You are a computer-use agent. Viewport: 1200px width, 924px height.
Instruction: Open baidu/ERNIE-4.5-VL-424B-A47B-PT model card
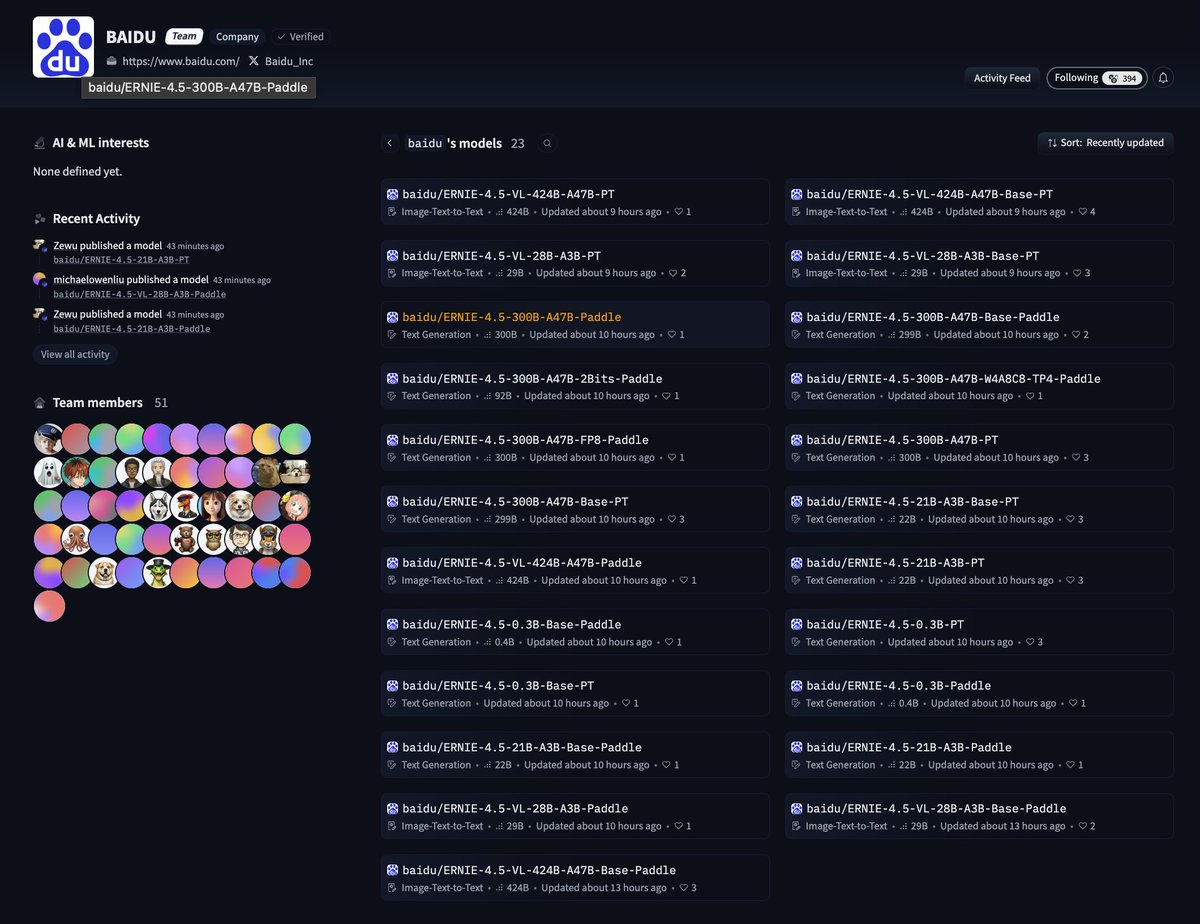(575, 202)
